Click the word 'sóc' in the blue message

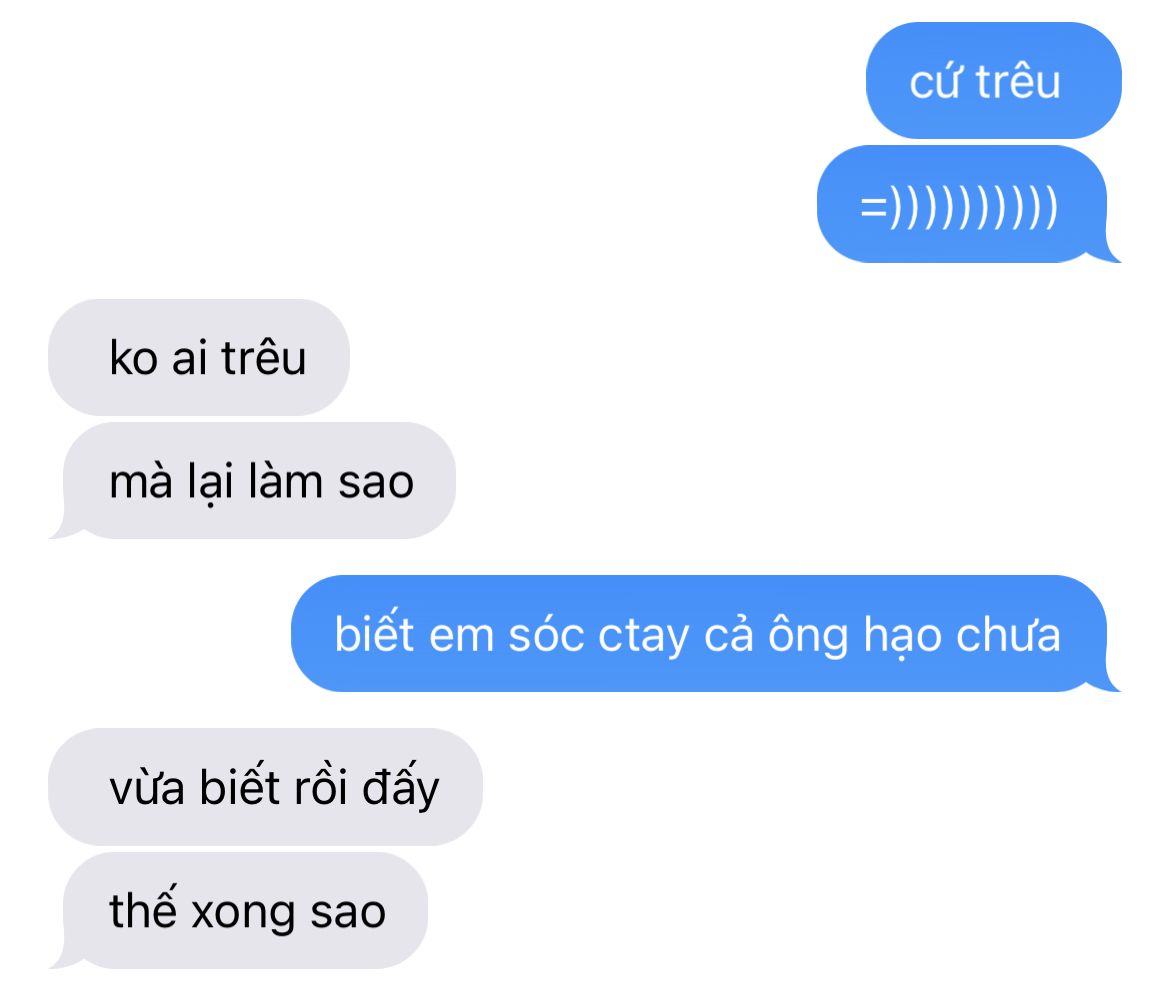(x=546, y=633)
